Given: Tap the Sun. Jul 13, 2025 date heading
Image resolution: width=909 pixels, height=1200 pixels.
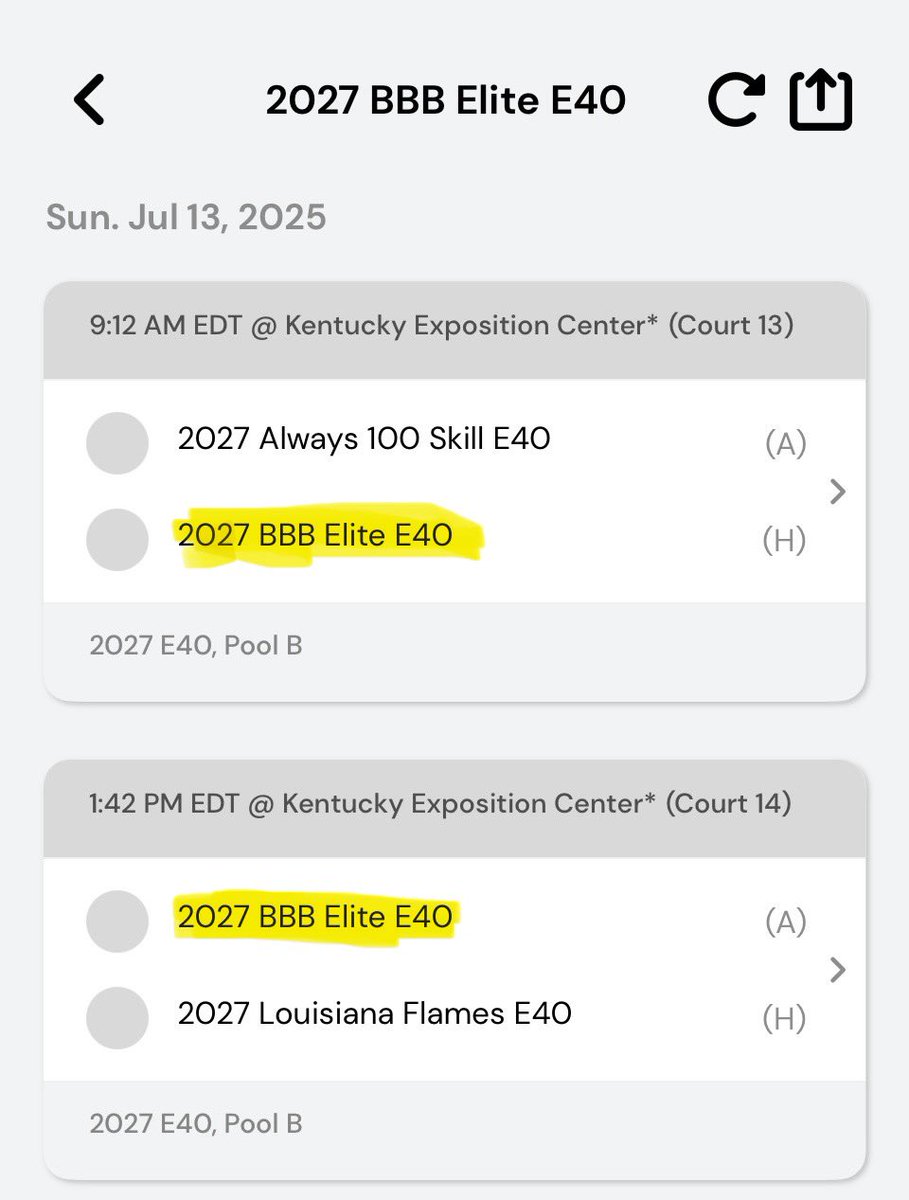Looking at the screenshot, I should coord(186,217).
